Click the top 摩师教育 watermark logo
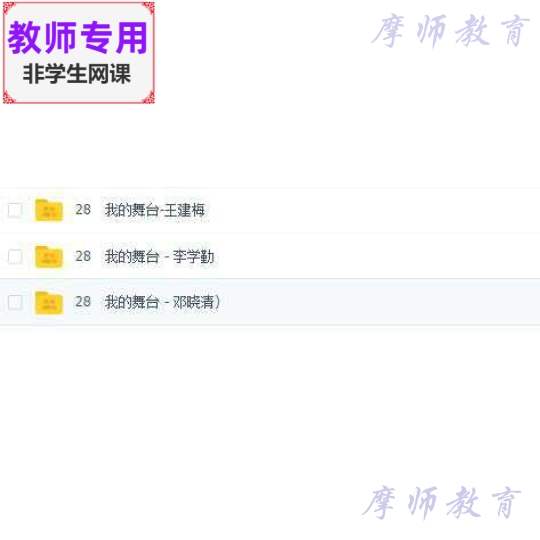This screenshot has height=540, width=540. [x=450, y=31]
